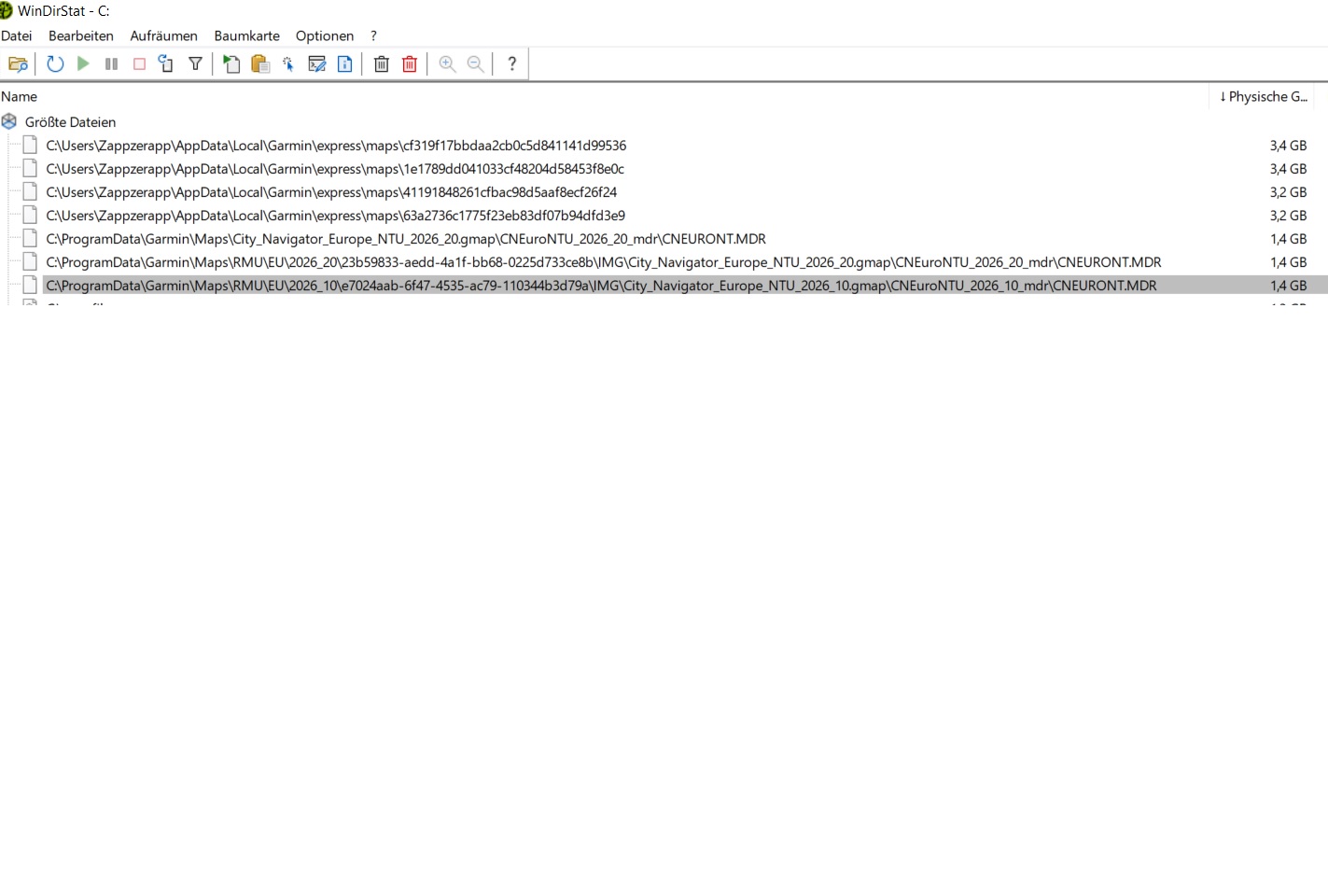The width and height of the screenshot is (1328, 896).
Task: Open the Baumkarte menu
Action: click(246, 35)
